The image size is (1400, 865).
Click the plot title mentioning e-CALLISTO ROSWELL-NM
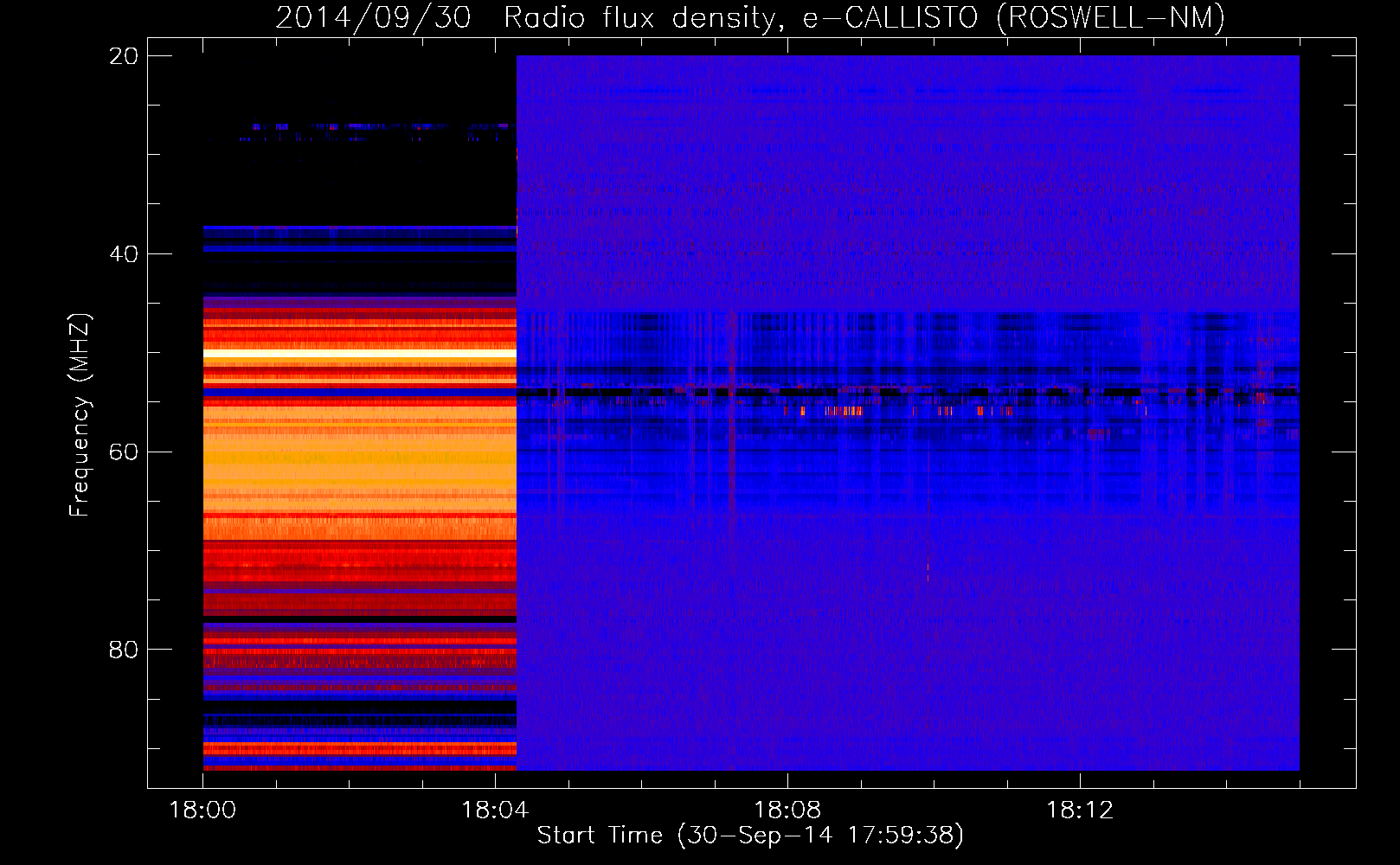[x=750, y=17]
